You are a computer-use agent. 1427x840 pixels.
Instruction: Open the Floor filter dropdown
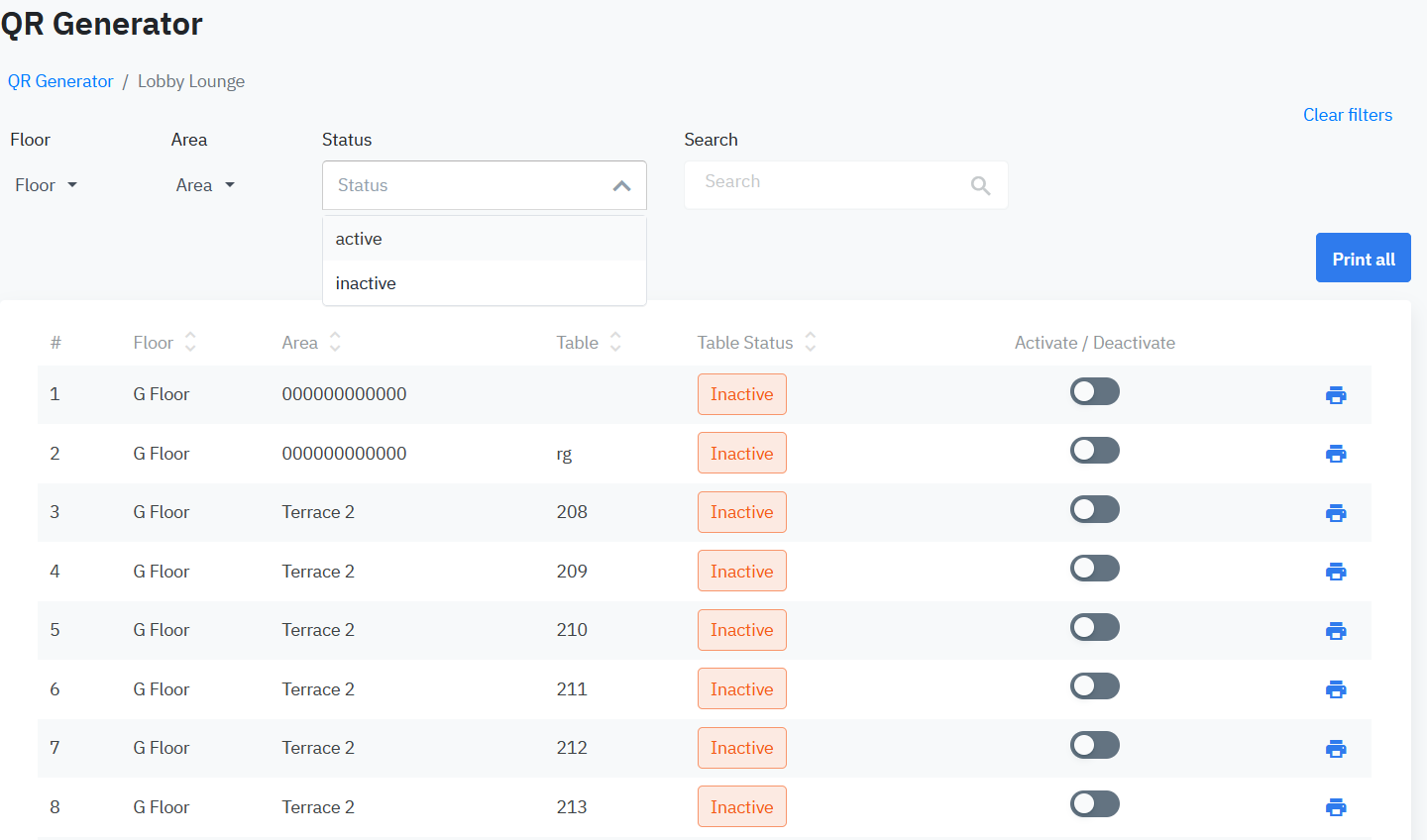click(x=47, y=185)
